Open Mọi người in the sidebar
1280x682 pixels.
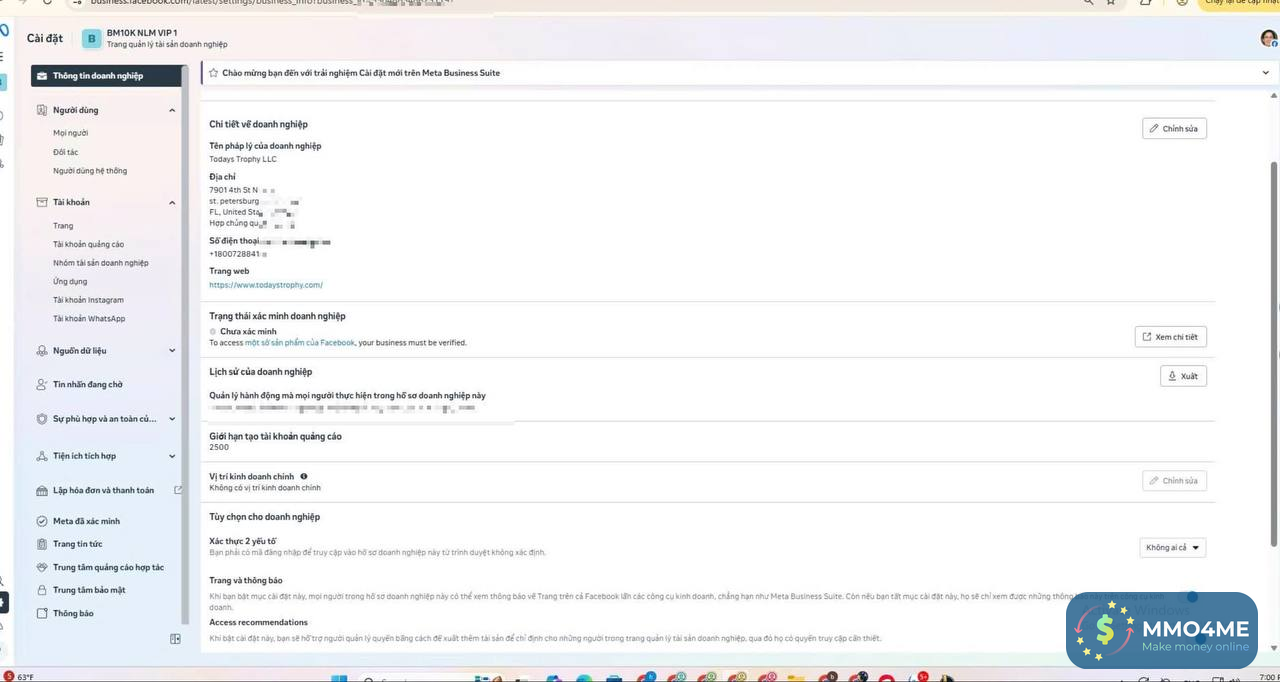pos(71,133)
